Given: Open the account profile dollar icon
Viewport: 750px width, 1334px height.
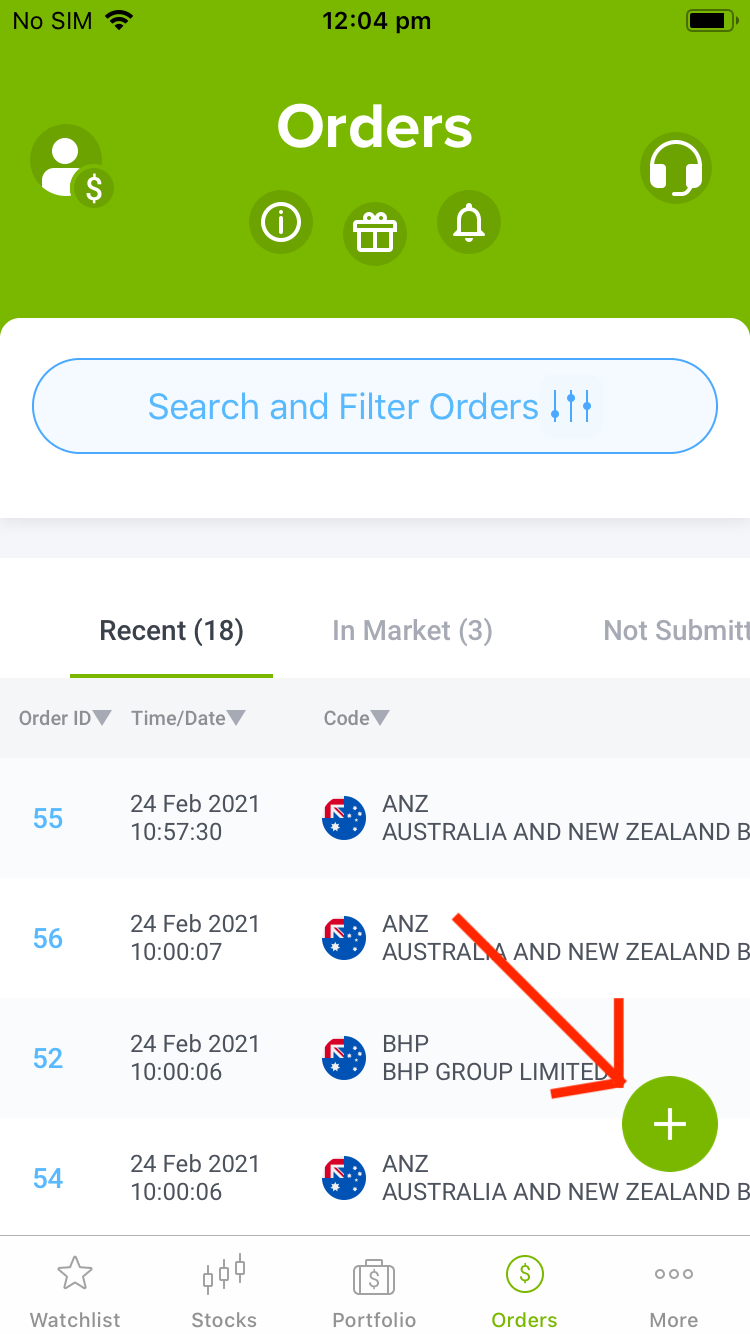Looking at the screenshot, I should [x=71, y=165].
